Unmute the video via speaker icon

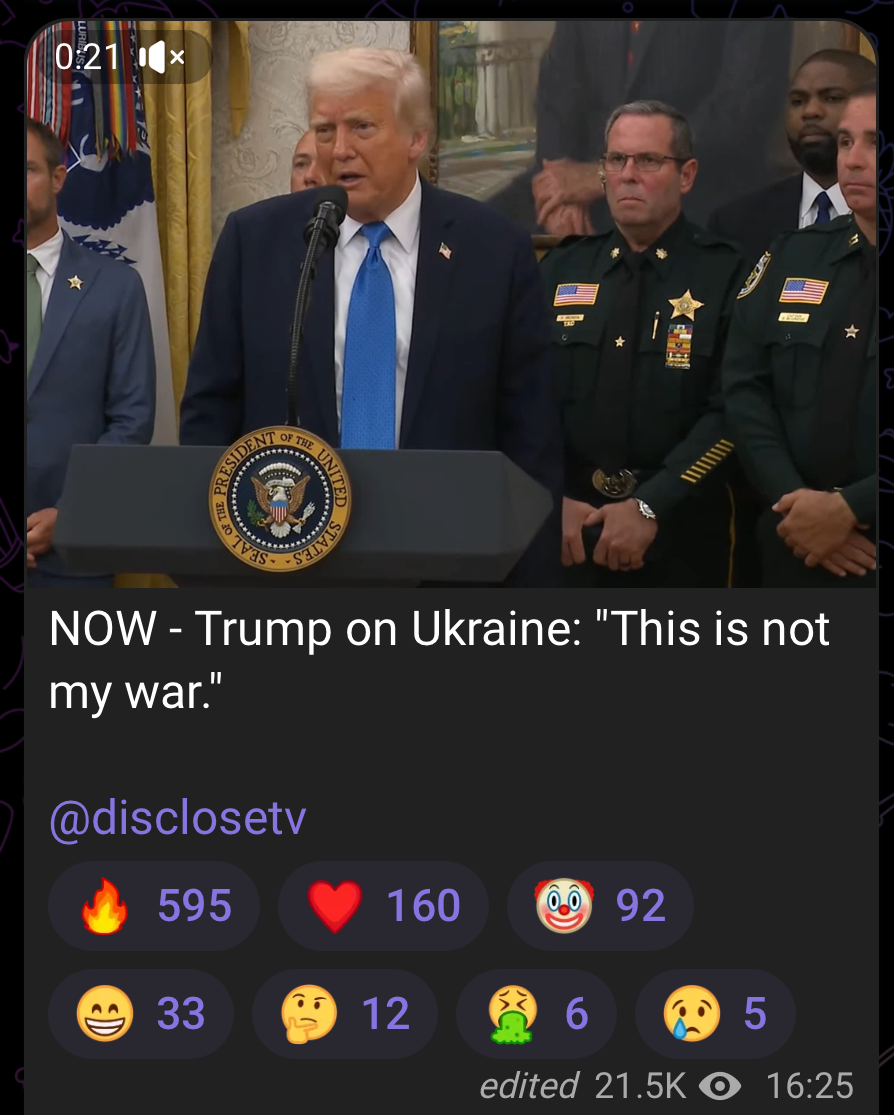tap(162, 58)
